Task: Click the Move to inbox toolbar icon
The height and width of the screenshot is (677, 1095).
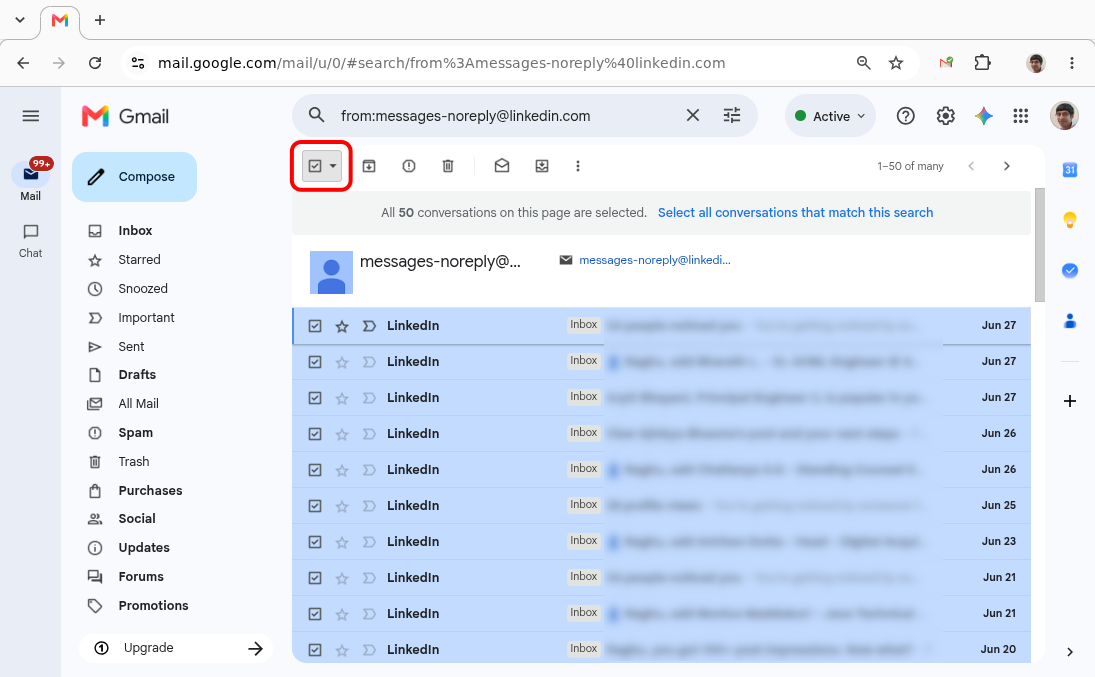Action: pyautogui.click(x=541, y=166)
